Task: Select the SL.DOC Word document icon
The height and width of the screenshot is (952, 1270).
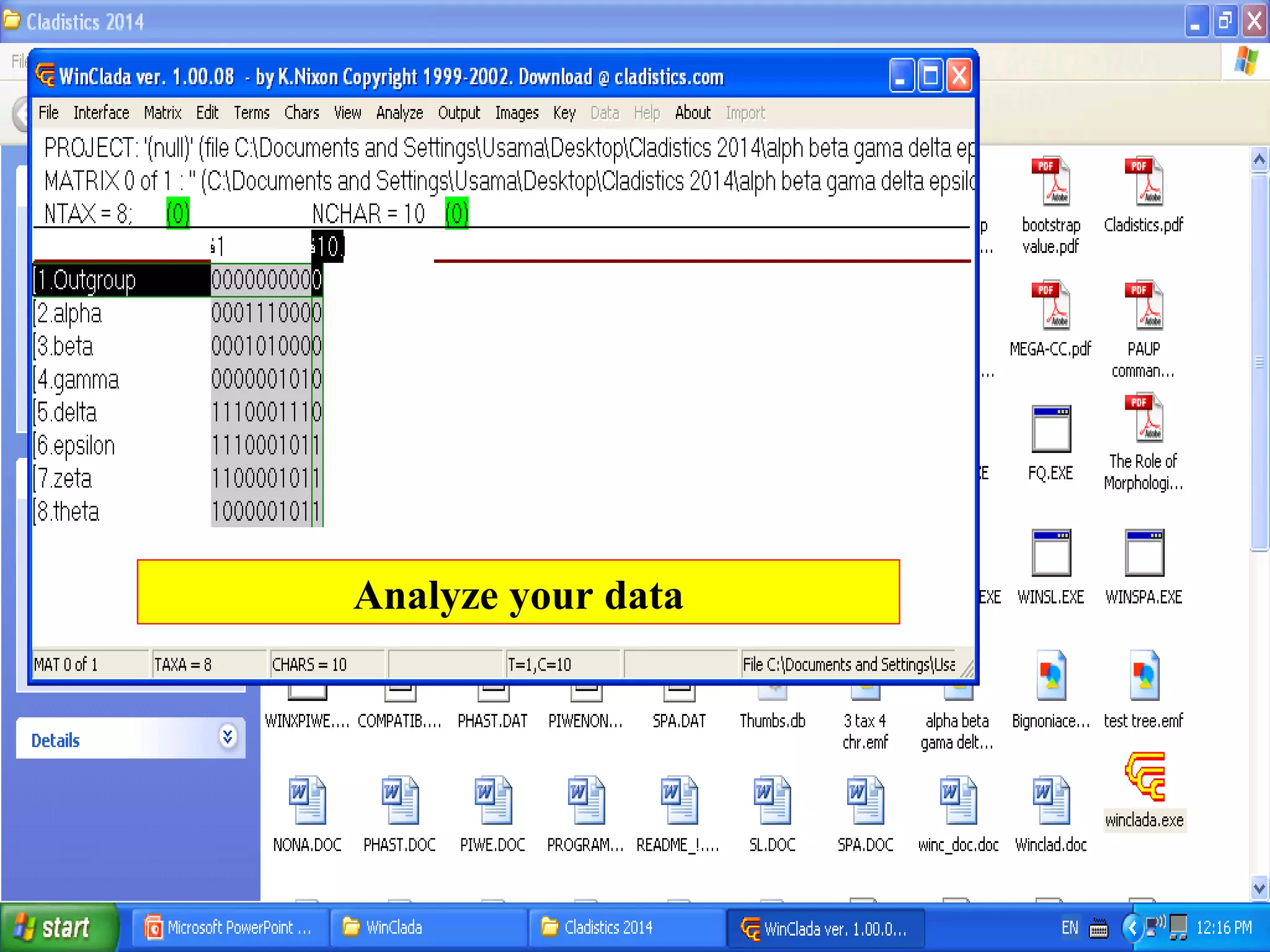Action: (772, 800)
